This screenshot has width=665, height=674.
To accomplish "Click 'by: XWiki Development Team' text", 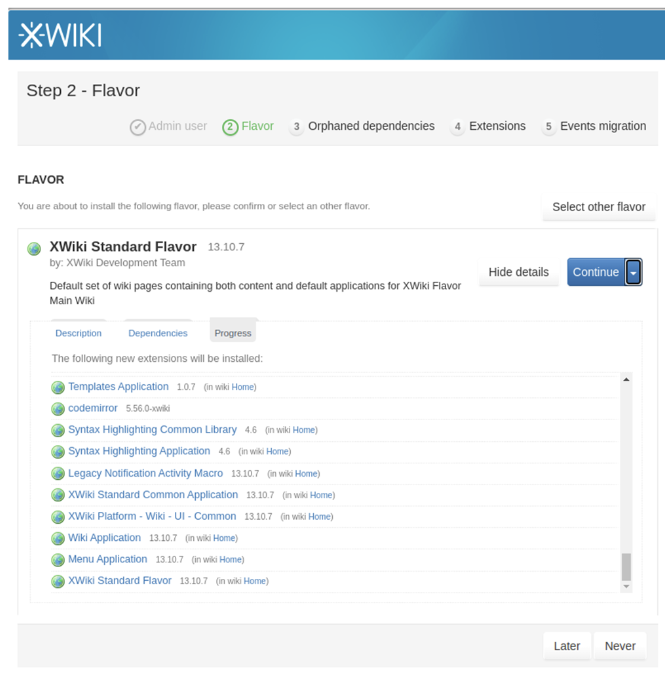I will pos(117,263).
